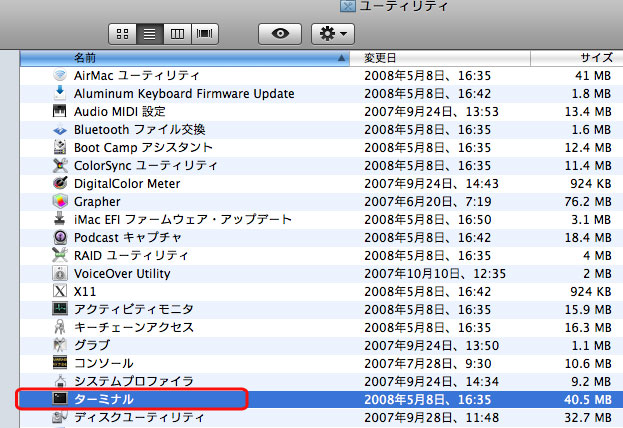Select the Grapher name text

click(97, 201)
